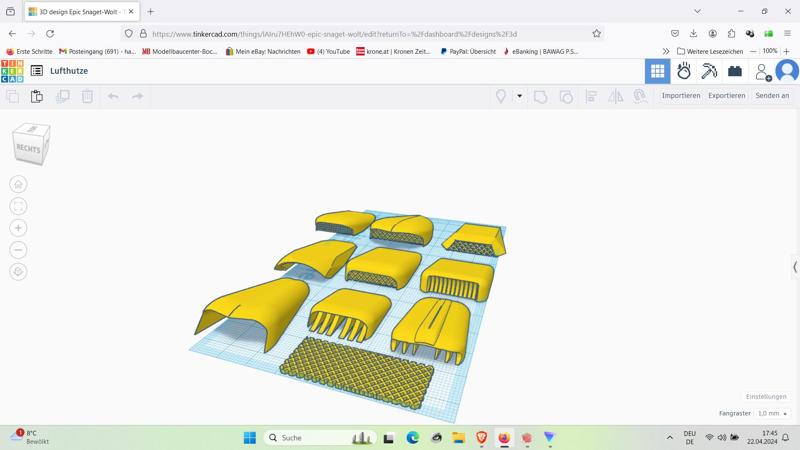The width and height of the screenshot is (800, 450).
Task: Fit all objects in view
Action: pos(18,206)
